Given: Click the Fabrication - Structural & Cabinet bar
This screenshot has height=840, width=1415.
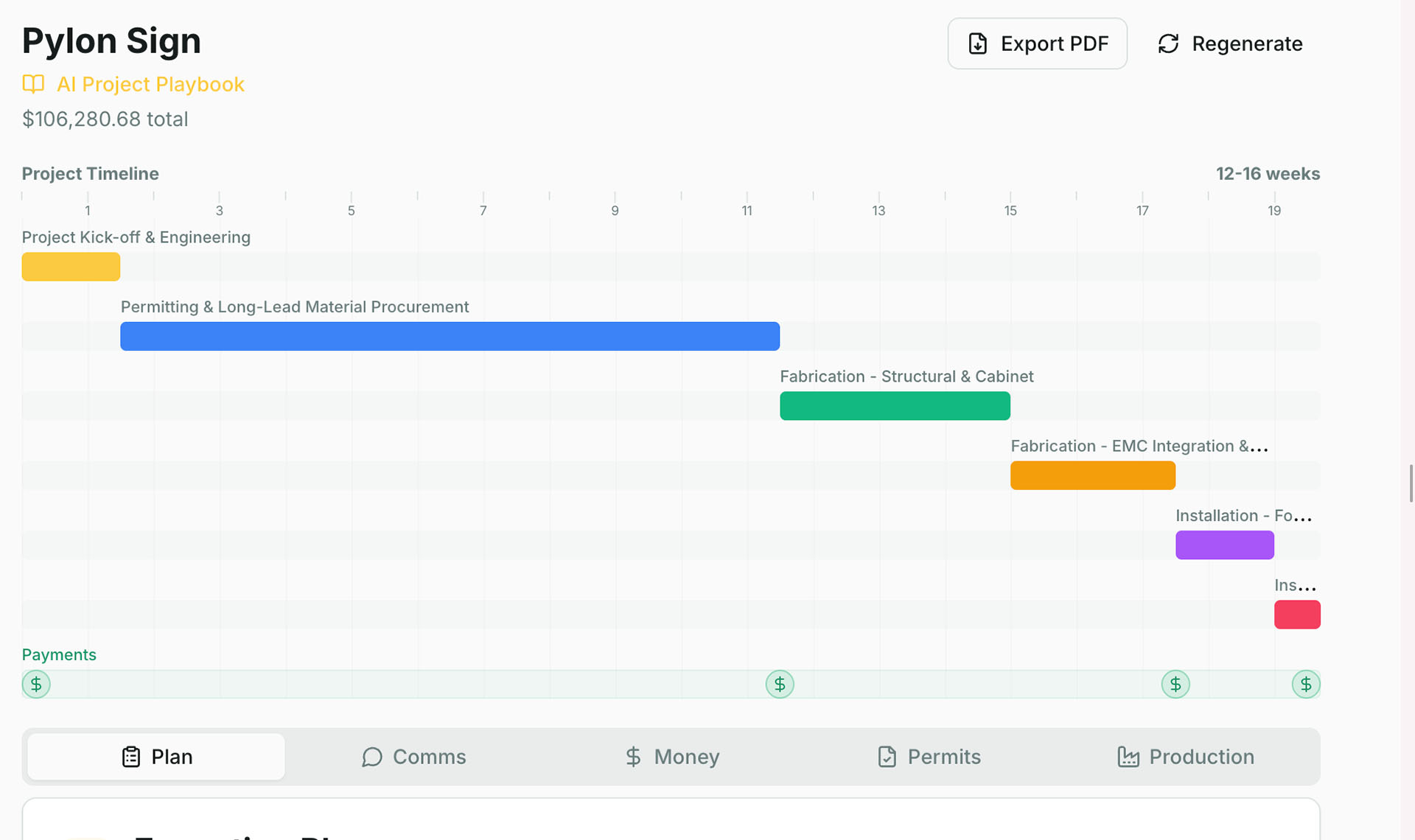Looking at the screenshot, I should click(895, 406).
